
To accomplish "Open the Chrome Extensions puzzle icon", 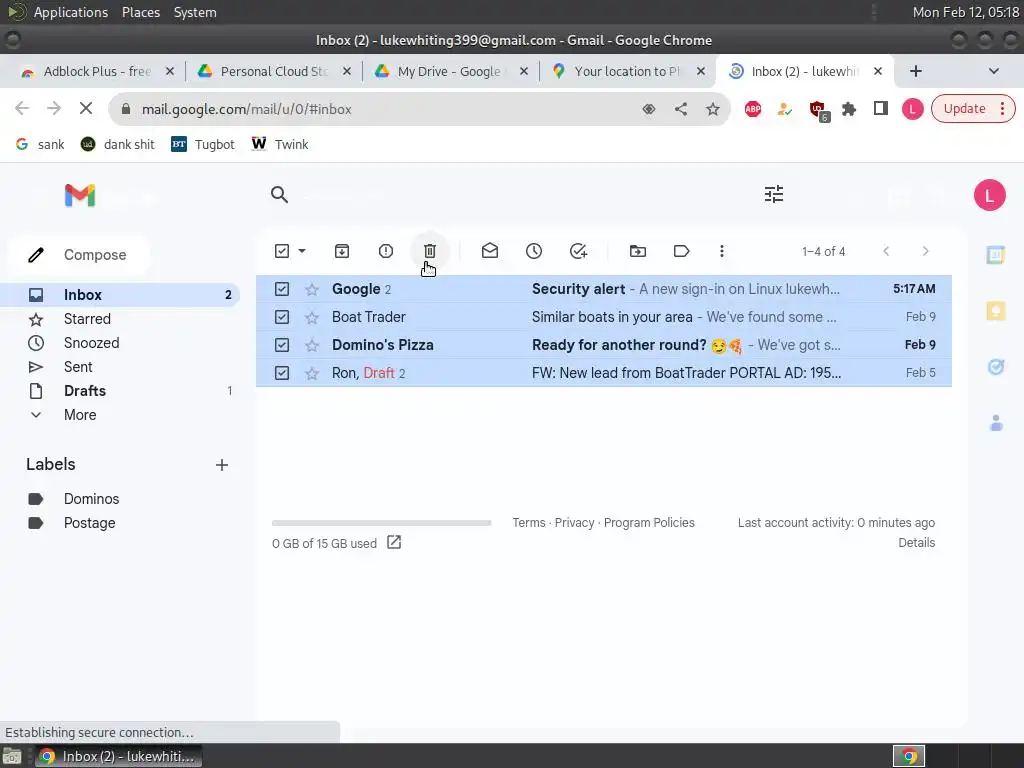I will [x=849, y=109].
